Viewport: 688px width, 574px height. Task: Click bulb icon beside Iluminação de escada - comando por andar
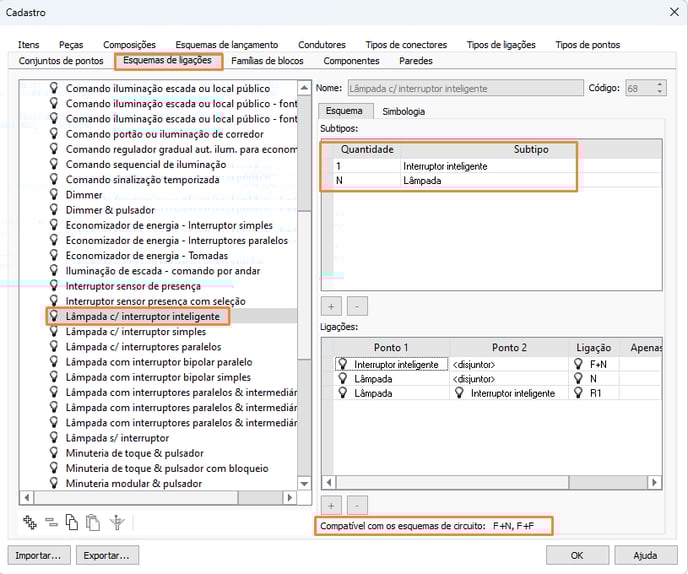tap(54, 270)
